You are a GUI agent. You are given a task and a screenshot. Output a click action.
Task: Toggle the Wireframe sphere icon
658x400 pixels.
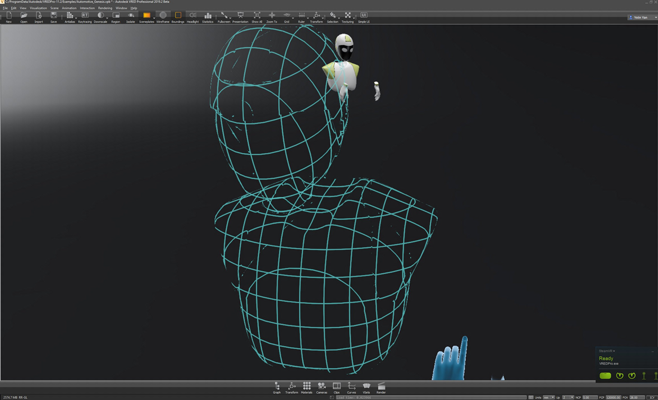tap(163, 16)
